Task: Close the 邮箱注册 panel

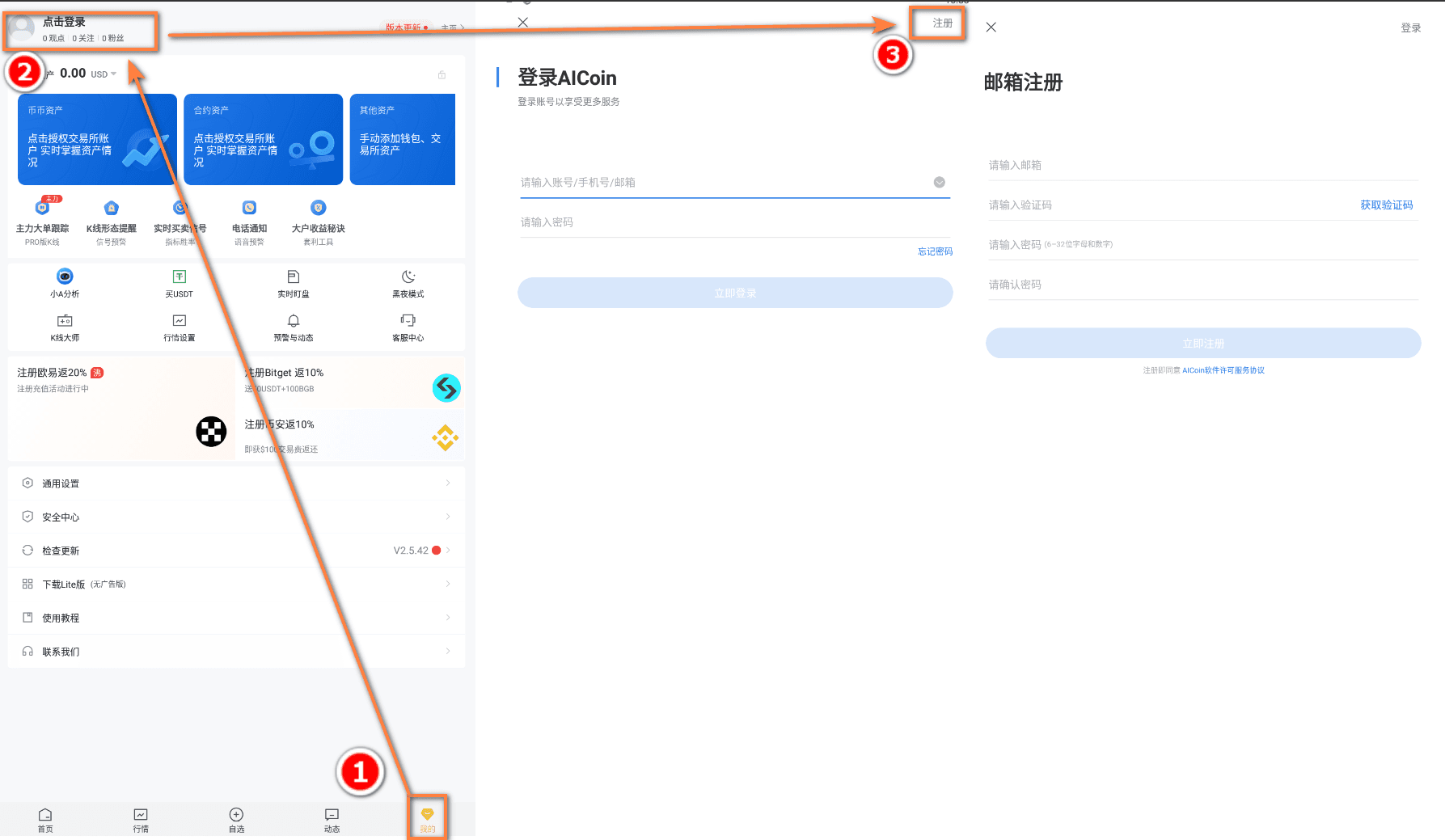Action: click(x=991, y=27)
